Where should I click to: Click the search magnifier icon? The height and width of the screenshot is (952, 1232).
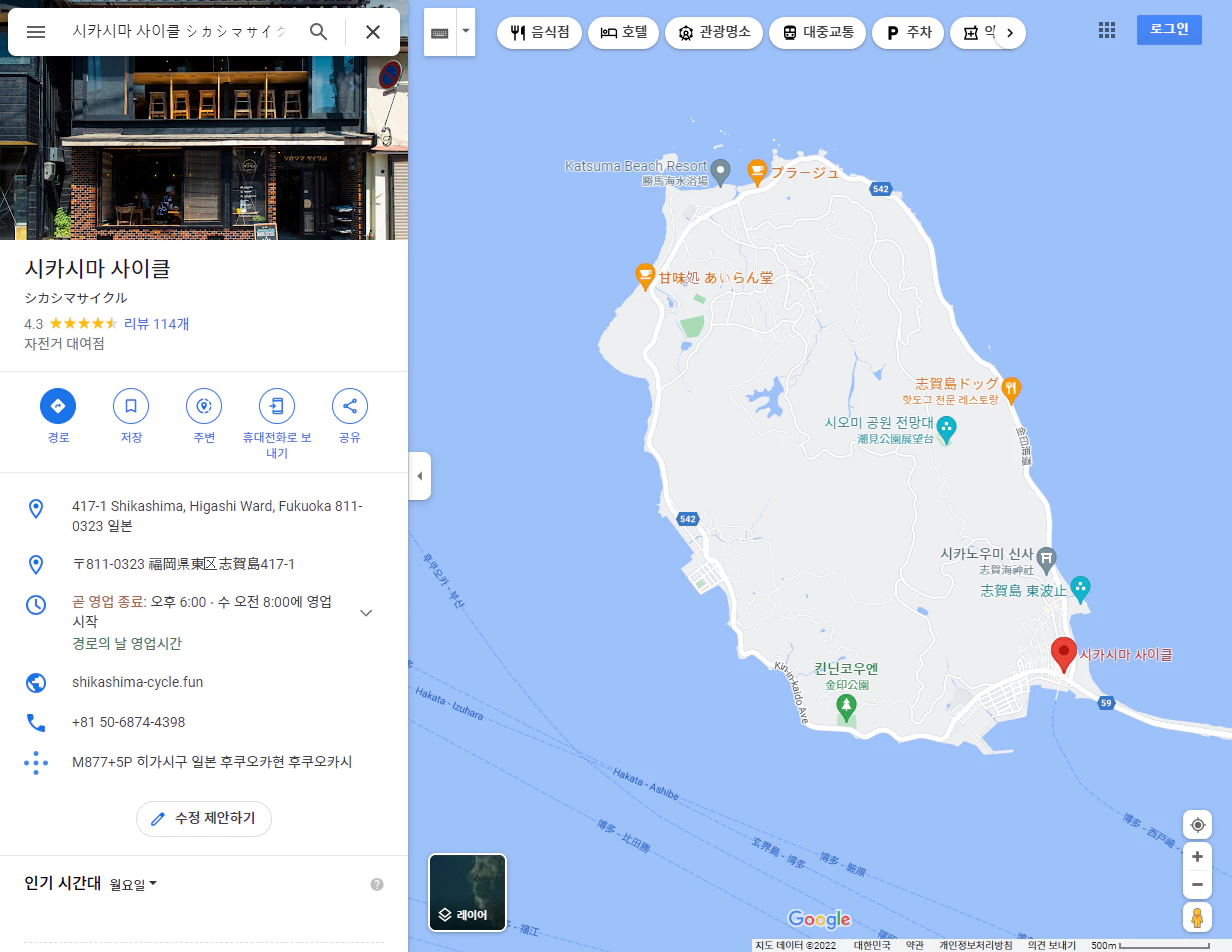point(319,32)
